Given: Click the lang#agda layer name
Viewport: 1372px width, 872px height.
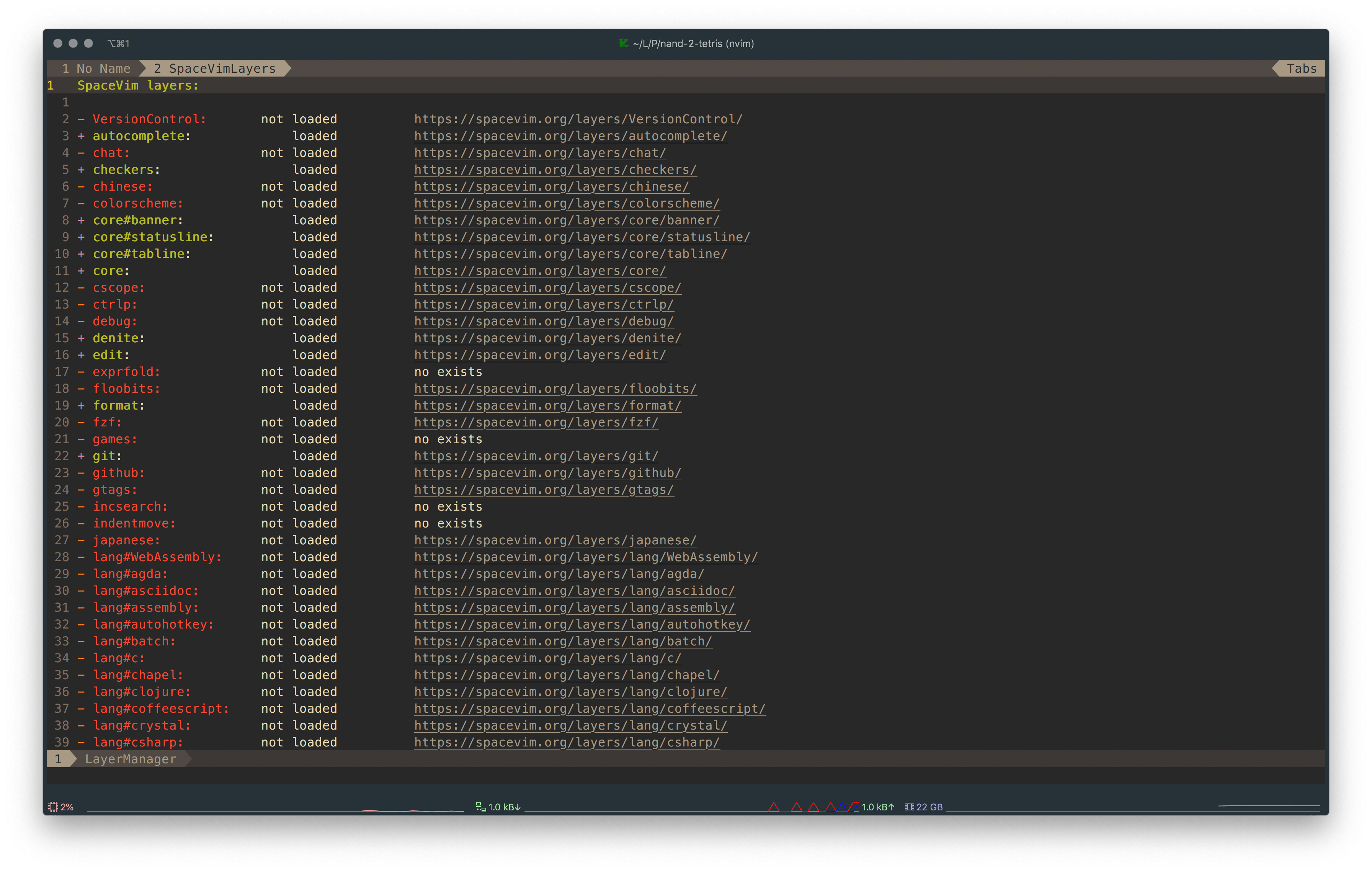Looking at the screenshot, I should click(131, 573).
